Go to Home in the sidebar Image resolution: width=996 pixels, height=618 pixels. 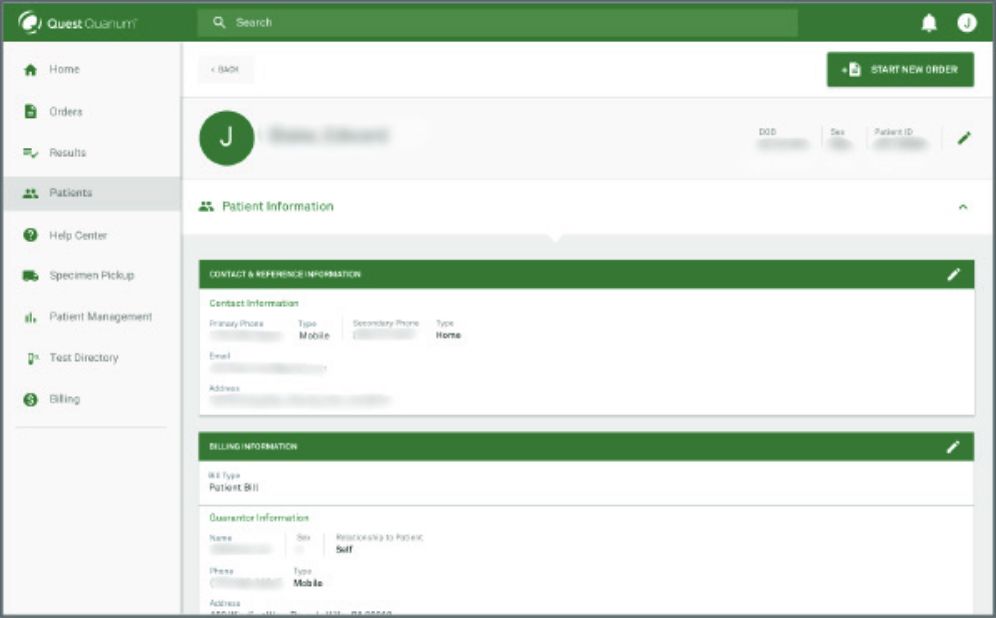[64, 70]
